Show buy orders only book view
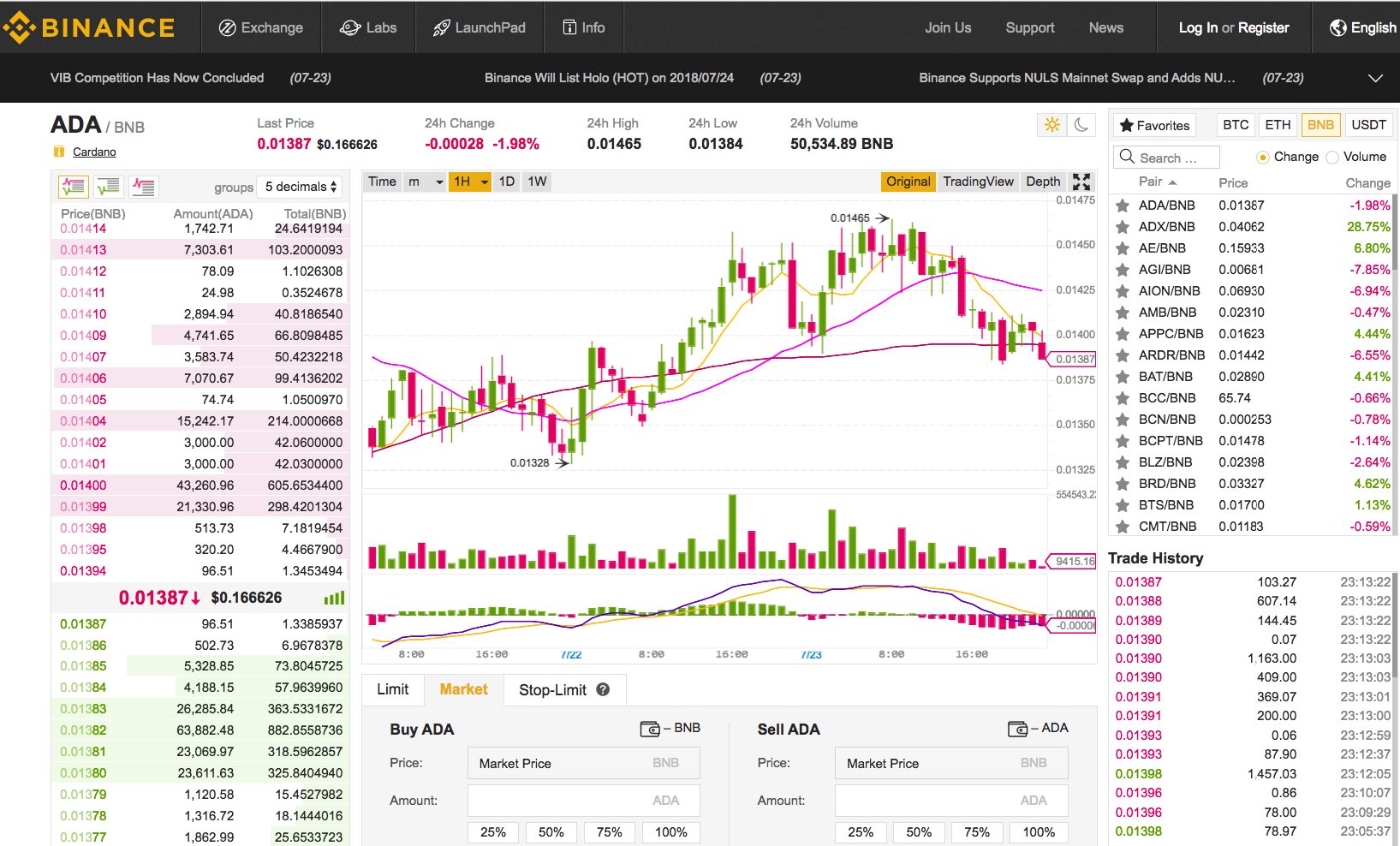The height and width of the screenshot is (846, 1400). pyautogui.click(x=109, y=186)
